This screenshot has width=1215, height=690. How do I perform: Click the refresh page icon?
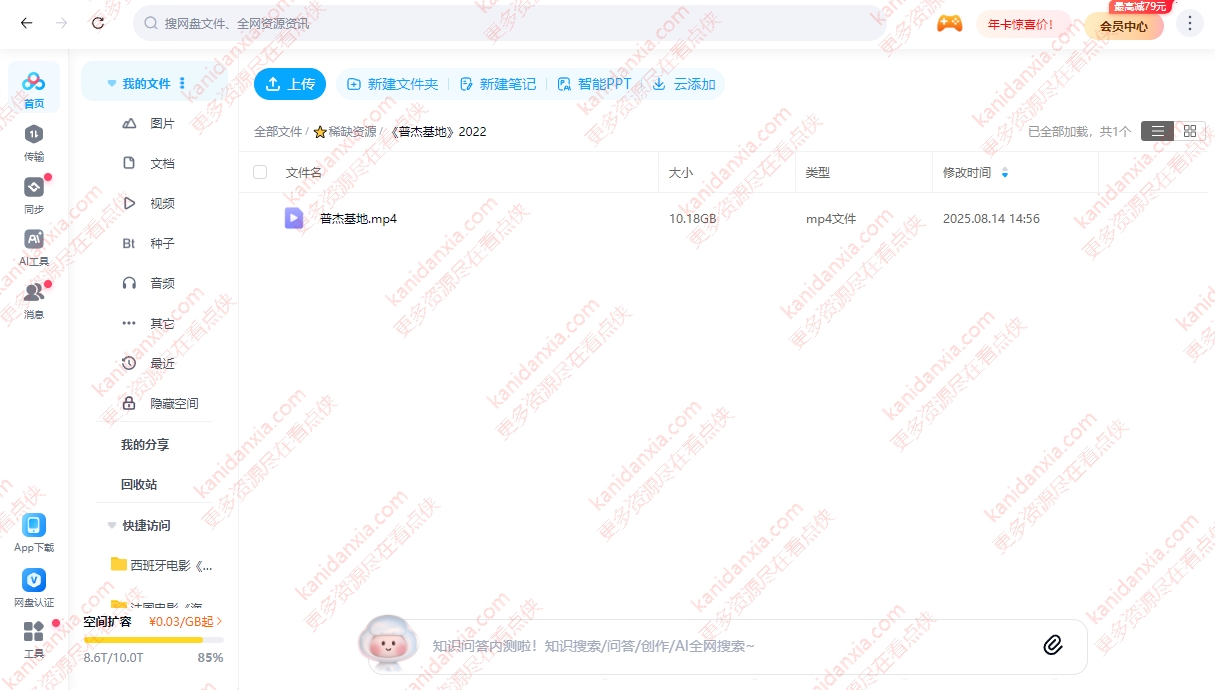[x=97, y=23]
